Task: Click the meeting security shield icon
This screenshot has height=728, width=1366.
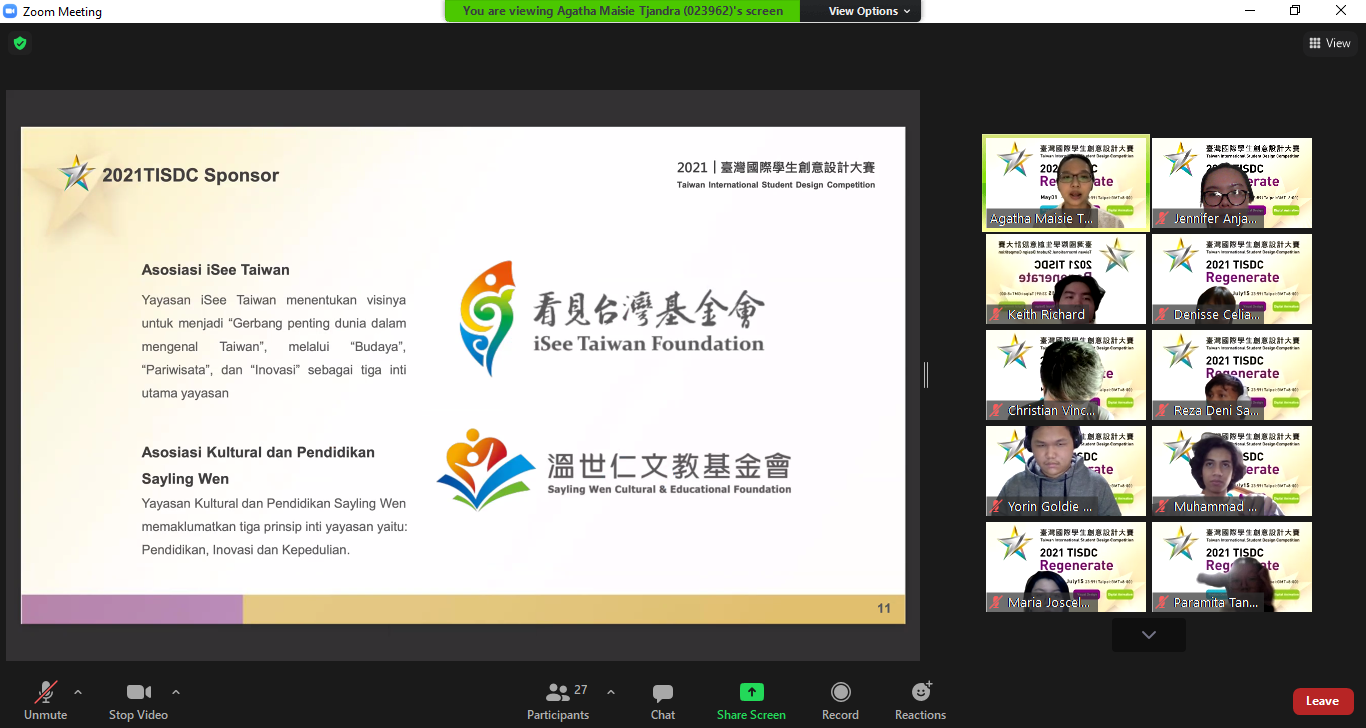Action: [x=20, y=43]
